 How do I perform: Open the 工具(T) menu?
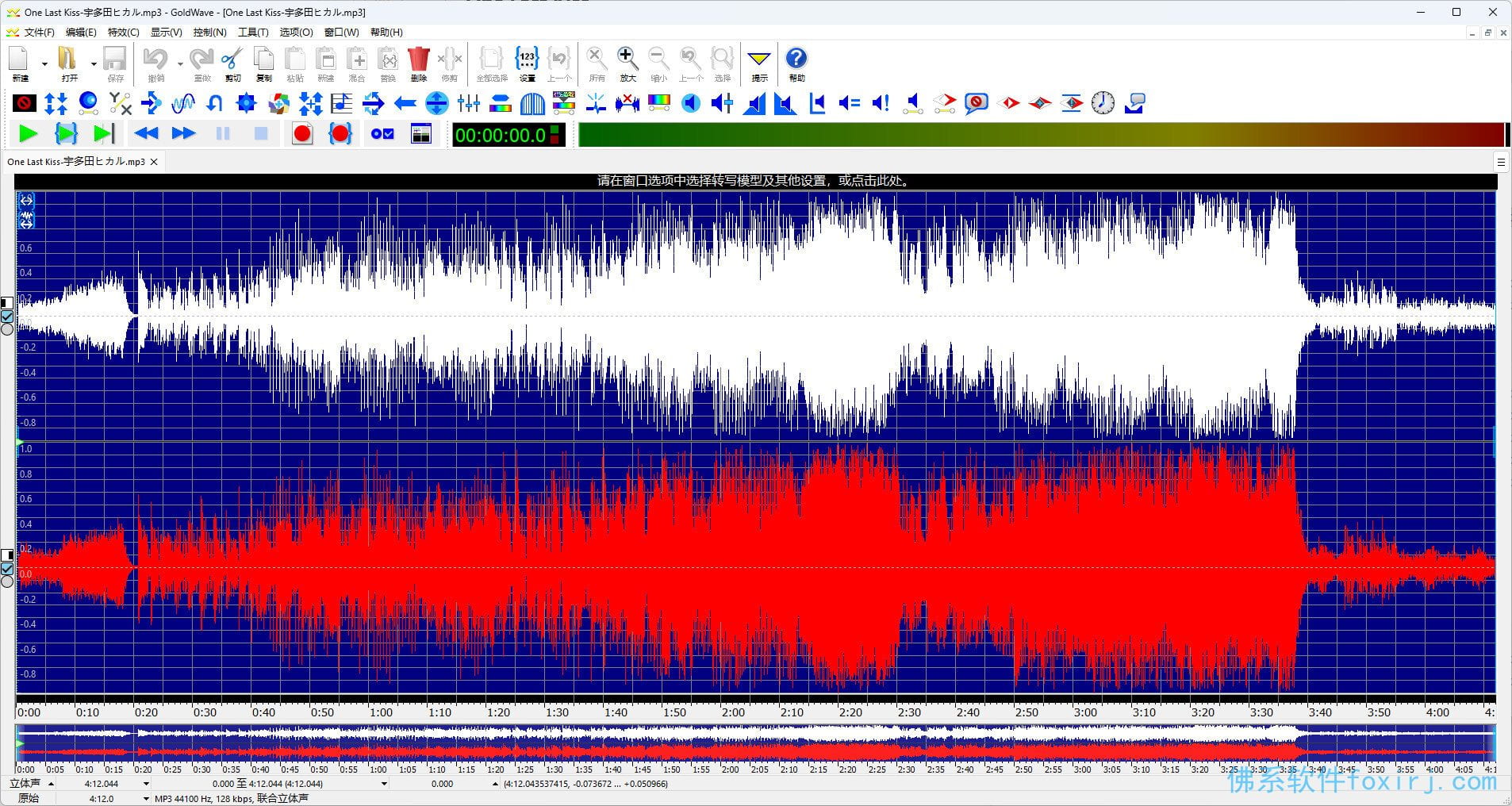click(x=253, y=33)
